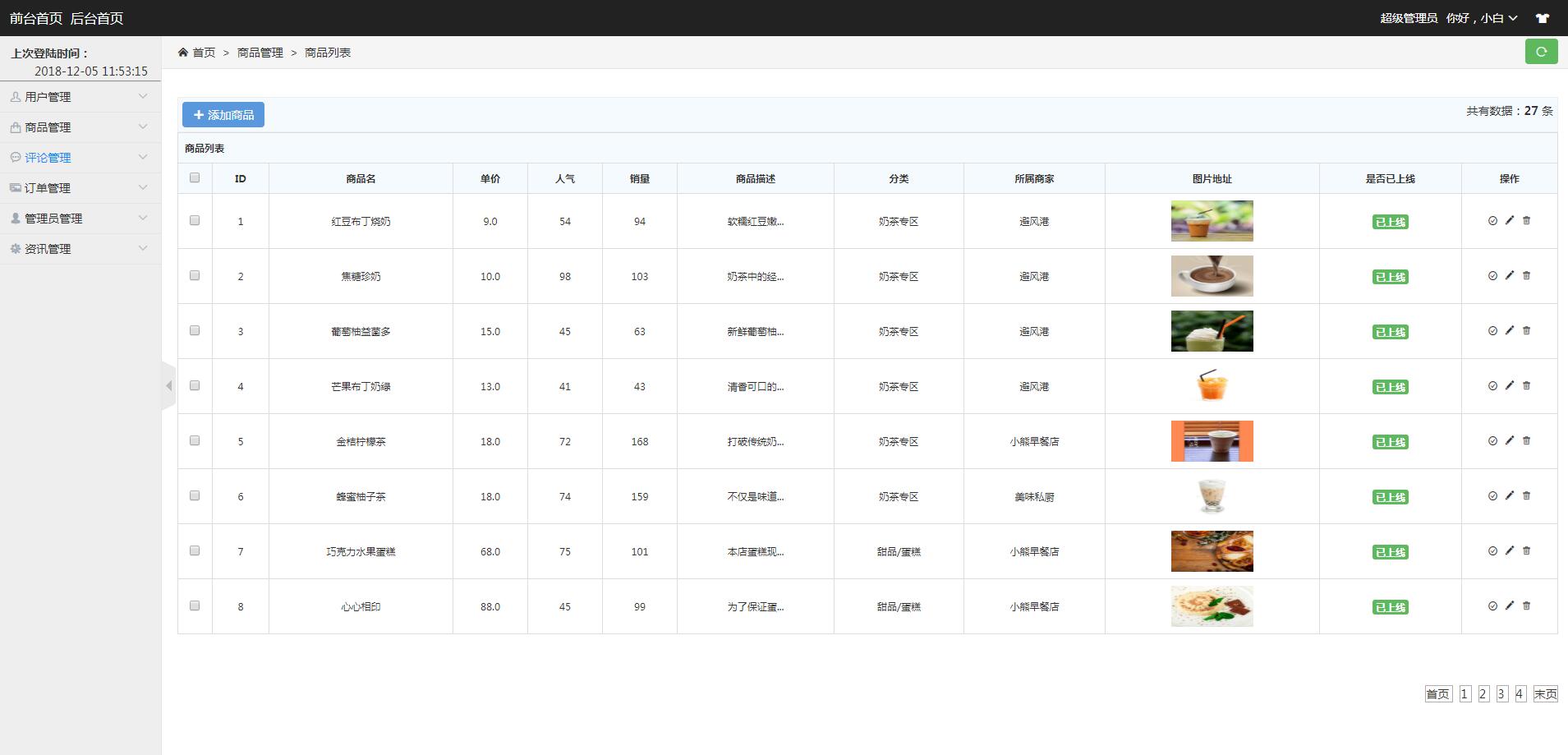Click the 蜂蜜柚子茶 product thumbnail
Screen dimensions: 1568x755
coord(1212,496)
